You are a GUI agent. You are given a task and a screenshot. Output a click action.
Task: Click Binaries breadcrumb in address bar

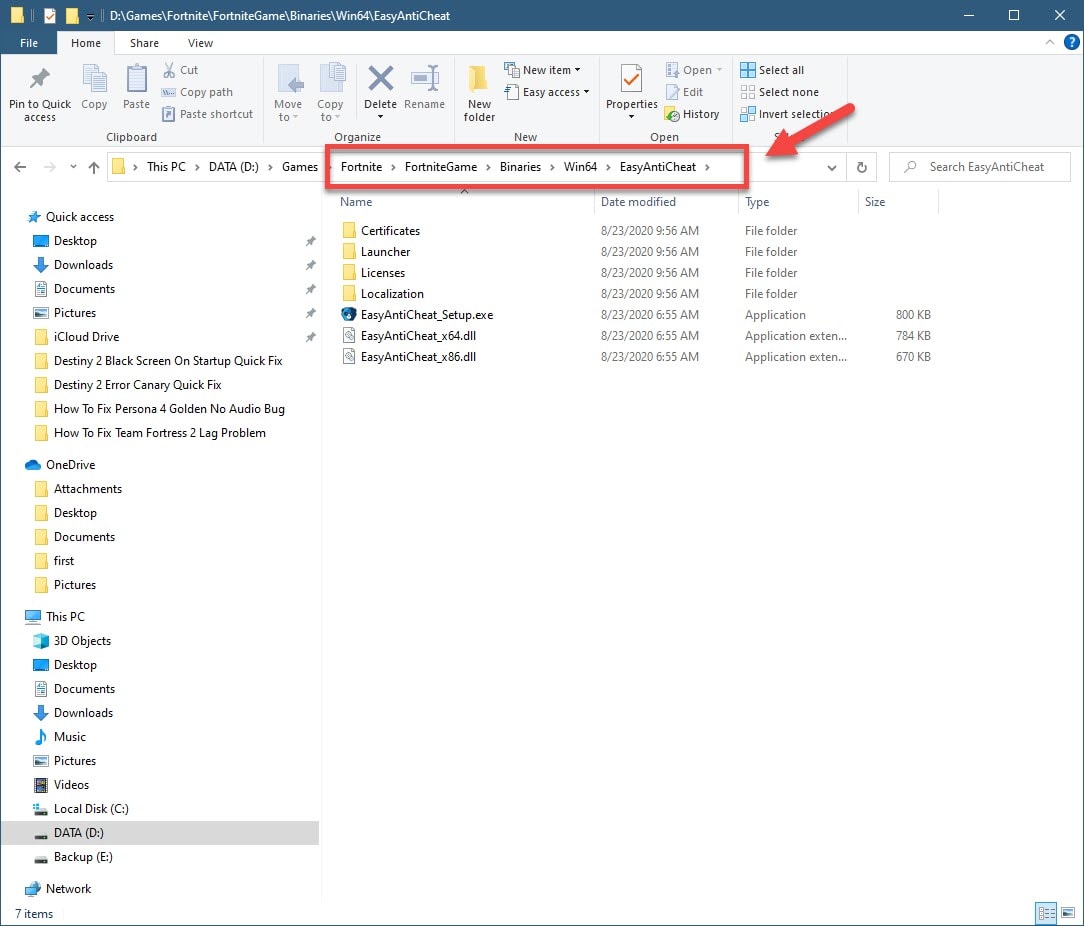[x=521, y=167]
